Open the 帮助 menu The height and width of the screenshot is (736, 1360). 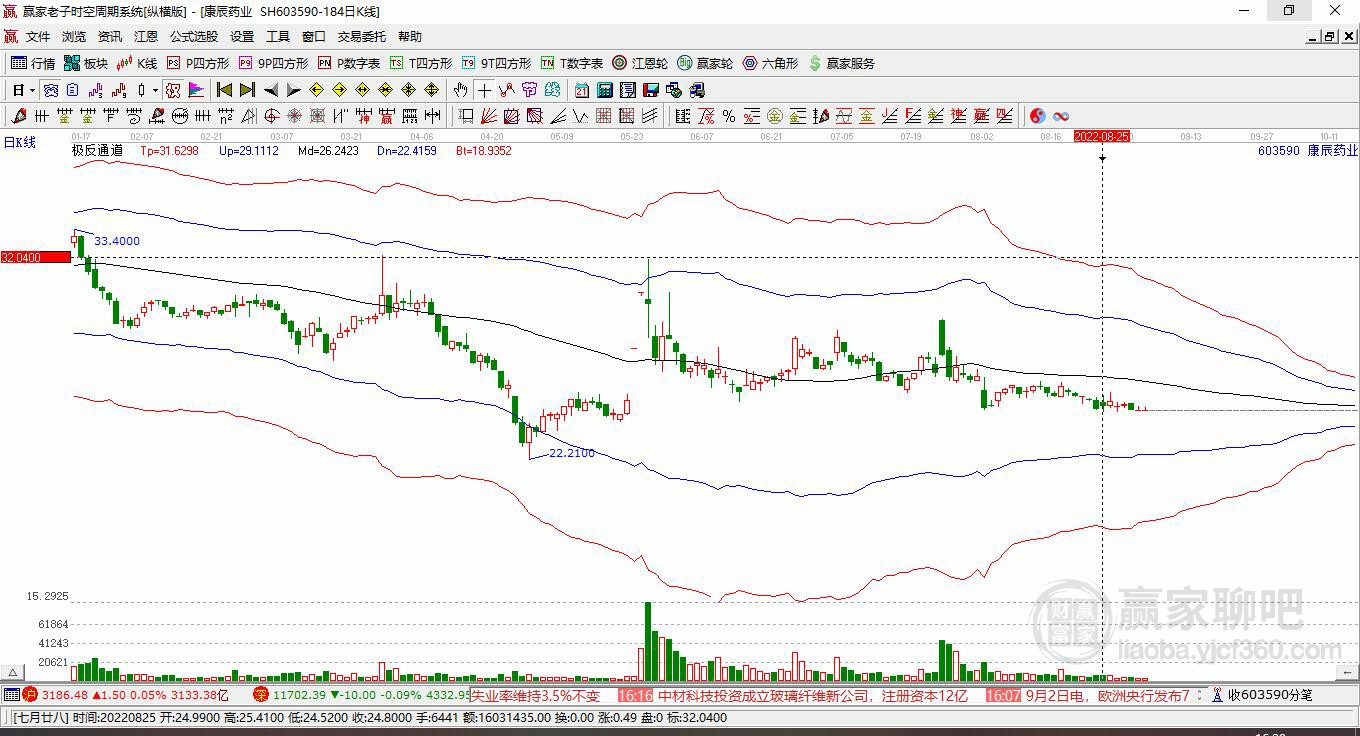pos(410,36)
